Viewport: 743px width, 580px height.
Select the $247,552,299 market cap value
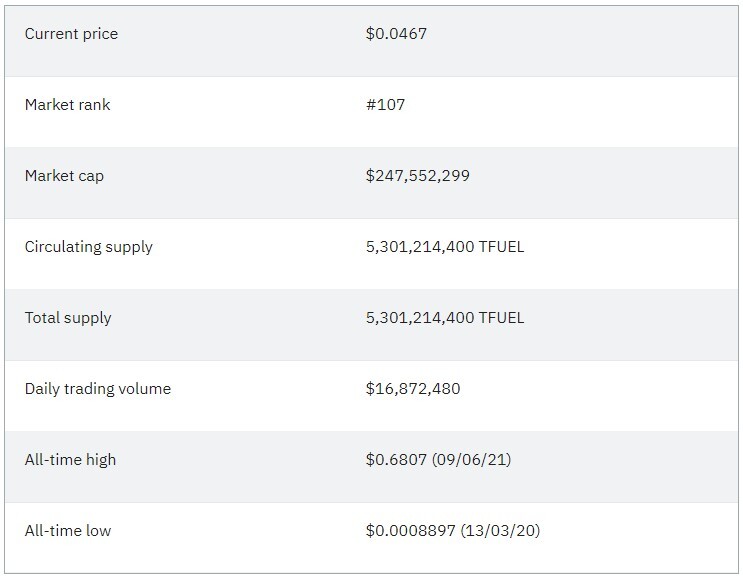coord(417,176)
